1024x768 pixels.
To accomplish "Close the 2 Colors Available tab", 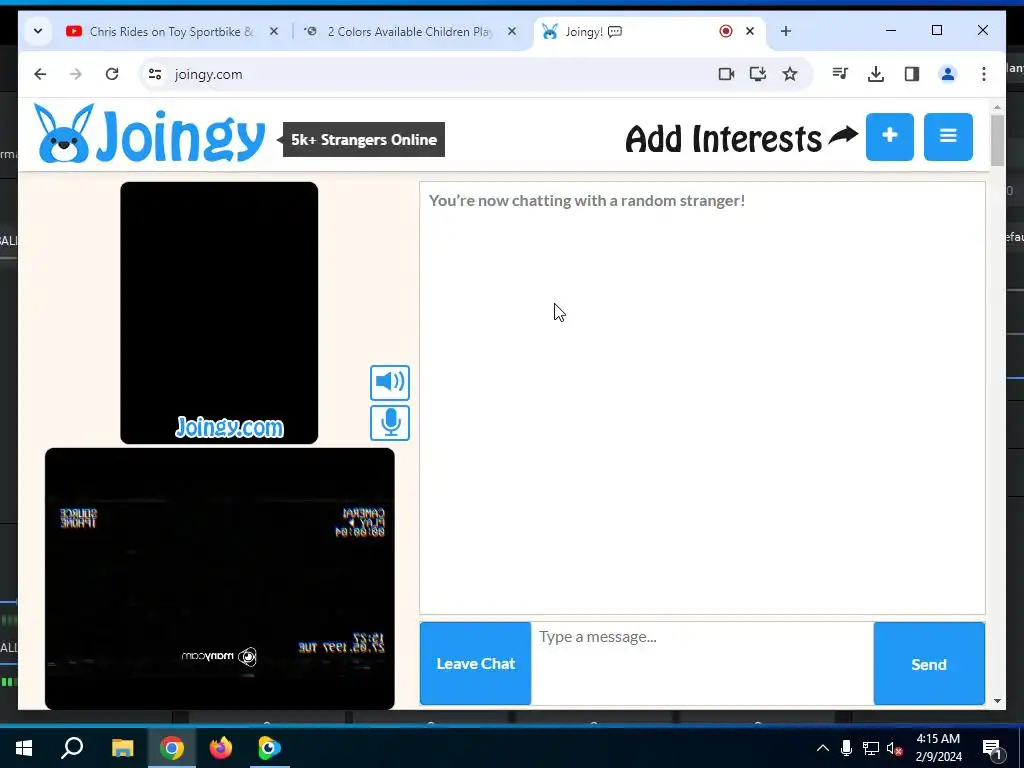I will click(x=512, y=31).
